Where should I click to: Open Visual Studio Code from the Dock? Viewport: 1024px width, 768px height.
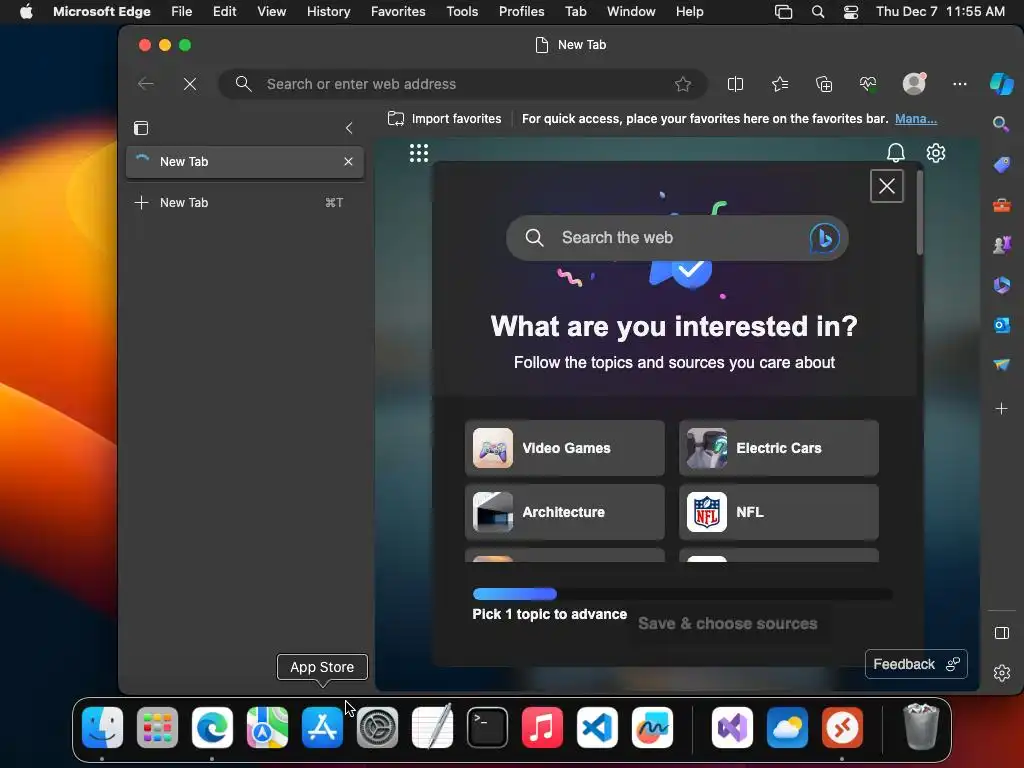coord(598,727)
